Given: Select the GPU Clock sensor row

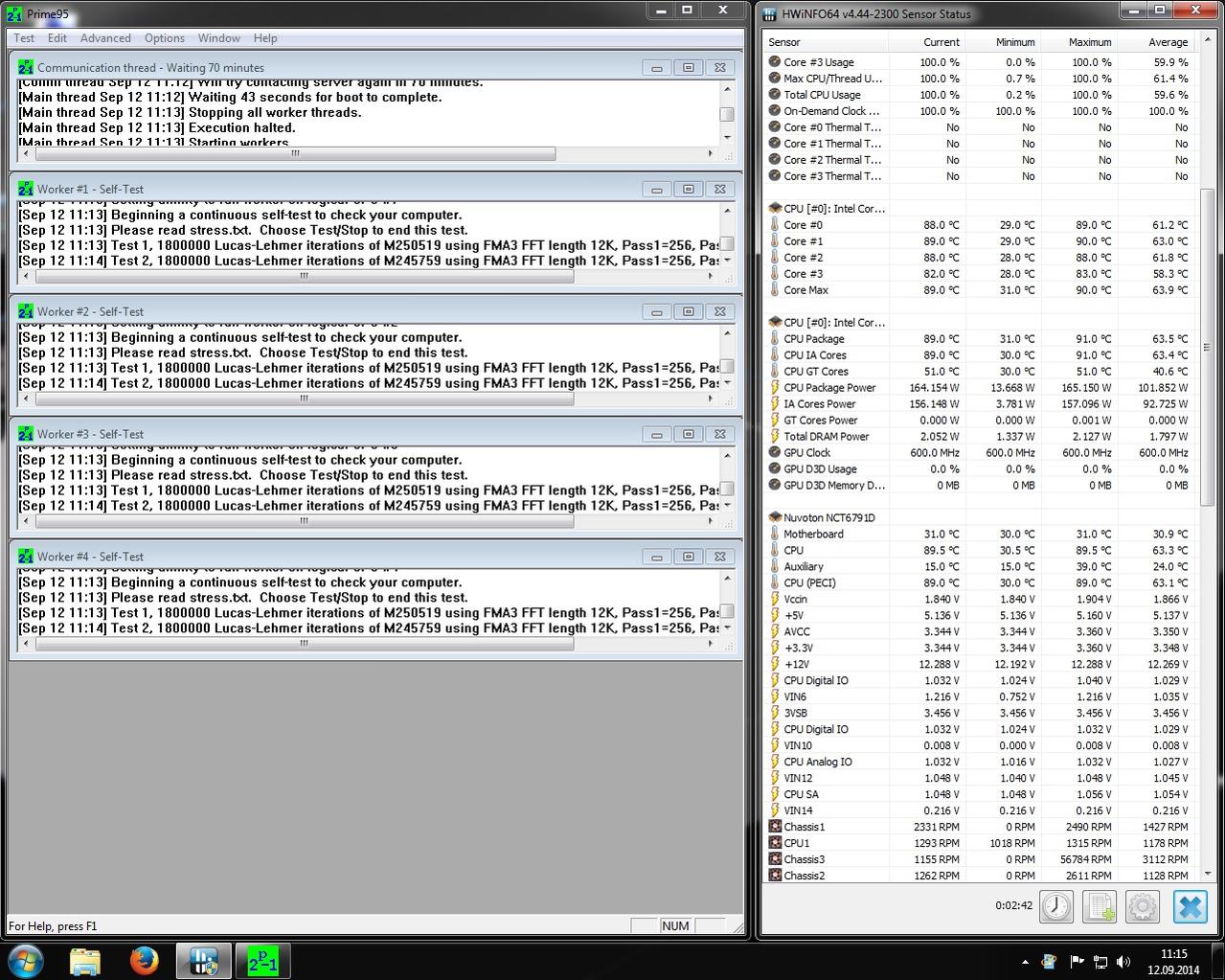Looking at the screenshot, I should (979, 453).
